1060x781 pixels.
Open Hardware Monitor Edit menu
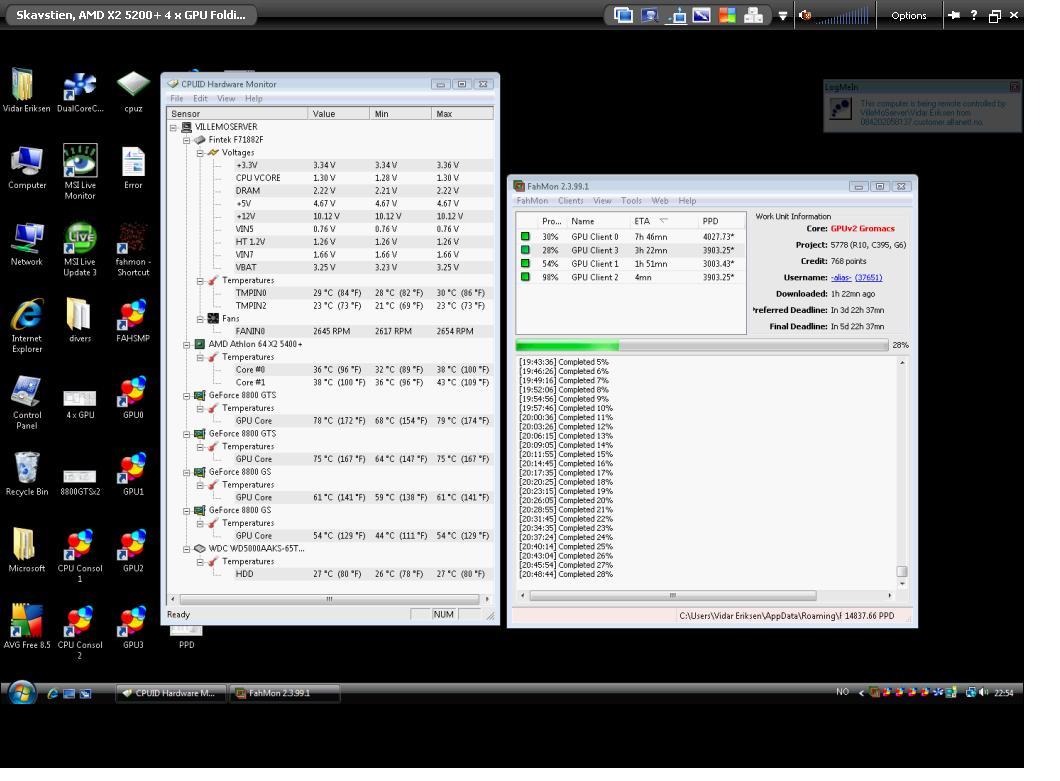click(x=200, y=99)
